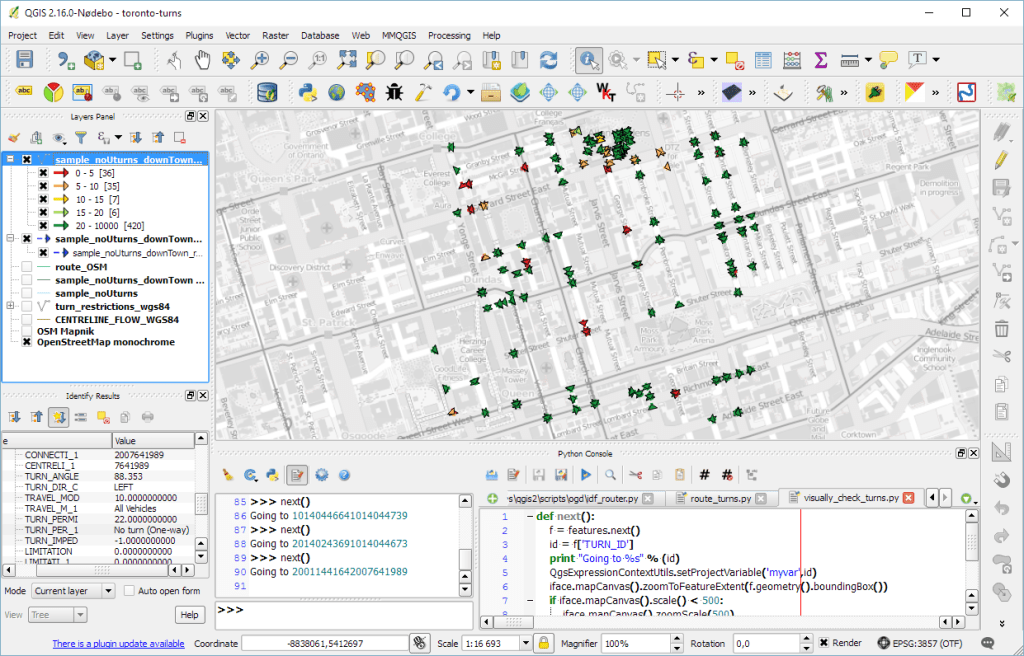Open the Python Console search icon
Image resolution: width=1024 pixels, height=656 pixels.
pos(608,474)
